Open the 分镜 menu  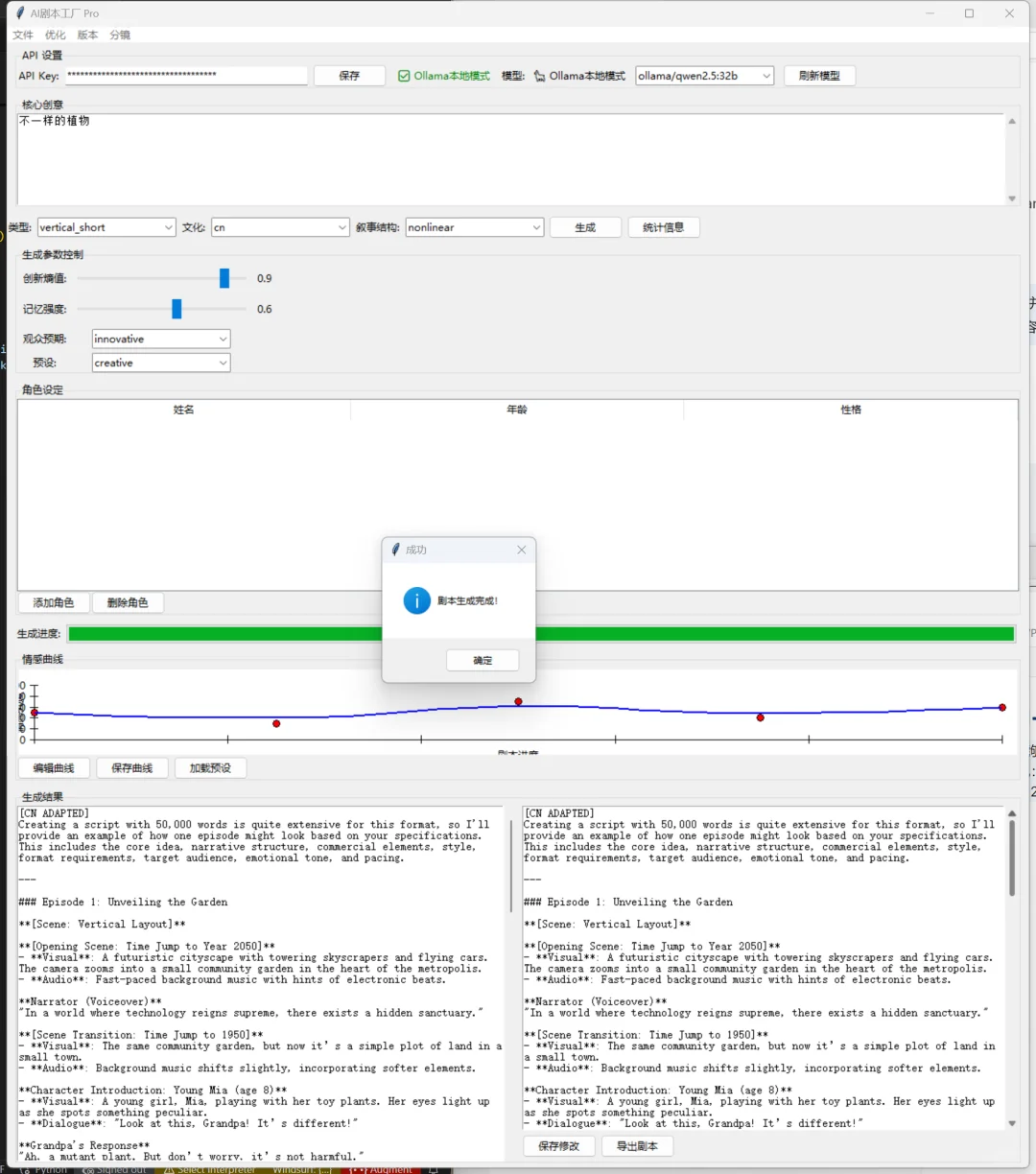coord(120,35)
